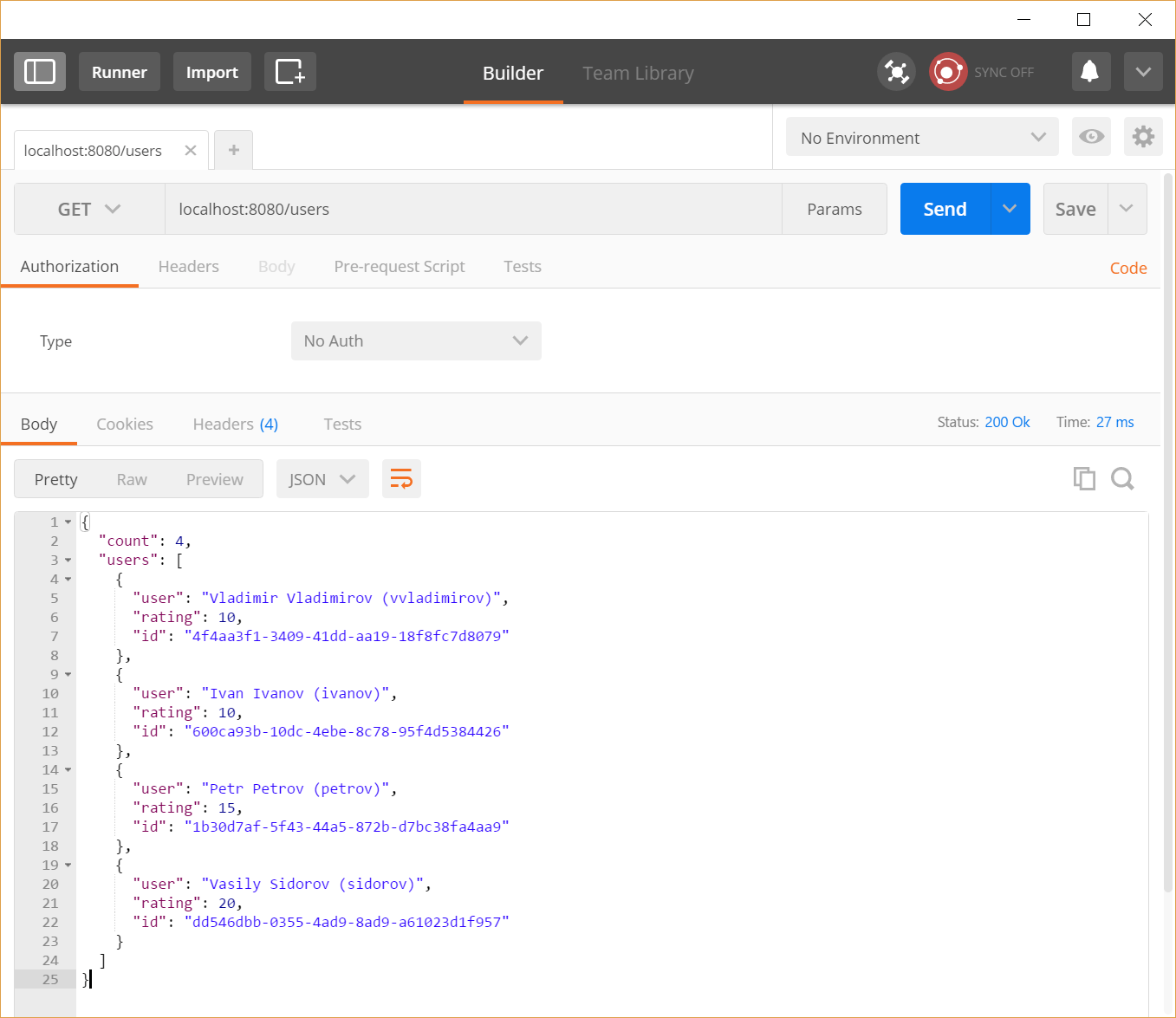Click the 200 Ok status text
This screenshot has width=1176, height=1018.
pyautogui.click(x=1007, y=422)
